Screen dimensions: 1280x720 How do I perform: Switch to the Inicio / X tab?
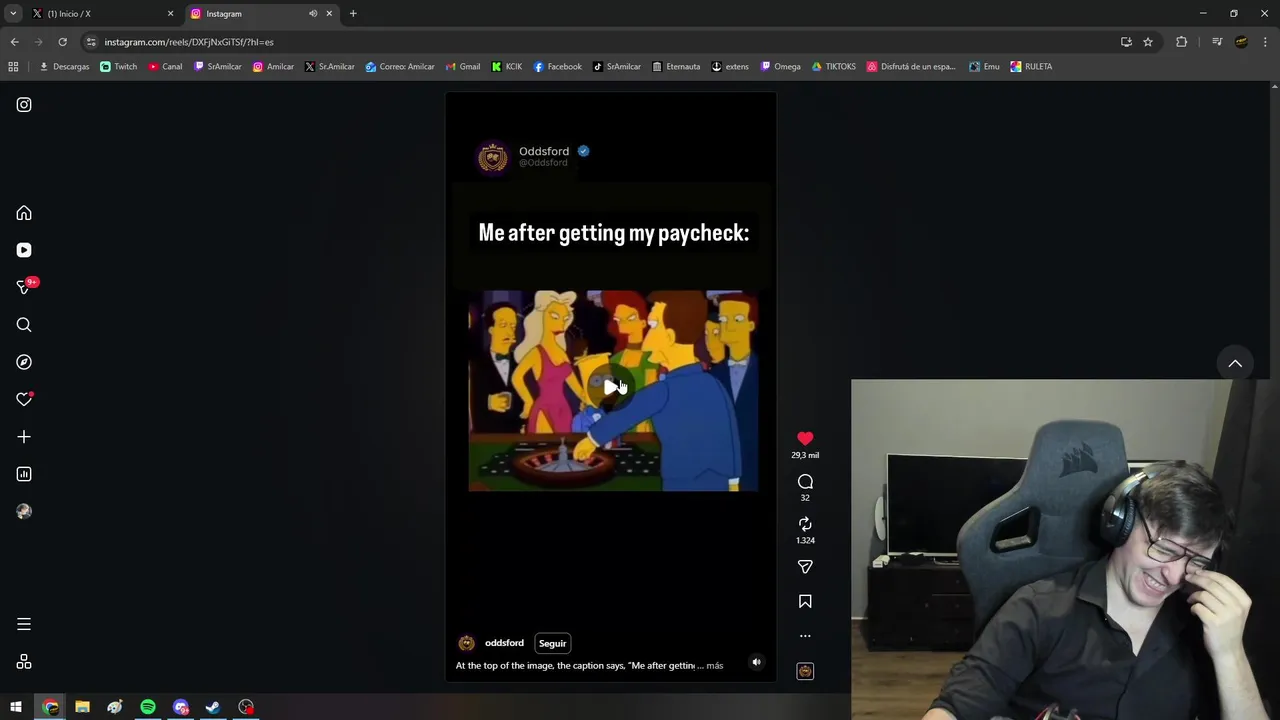point(101,14)
